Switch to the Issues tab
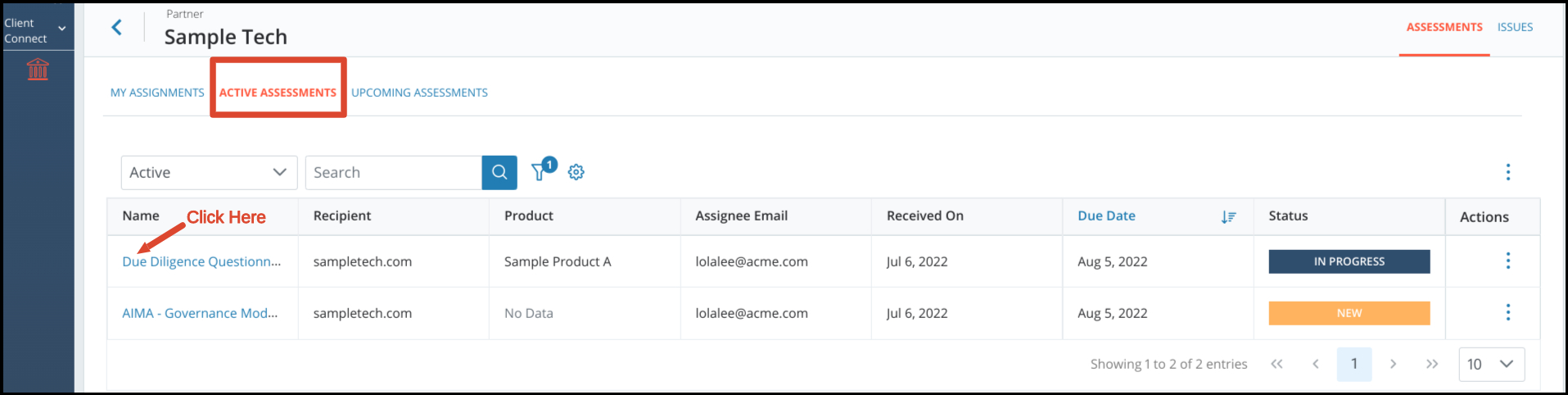 (x=1515, y=27)
